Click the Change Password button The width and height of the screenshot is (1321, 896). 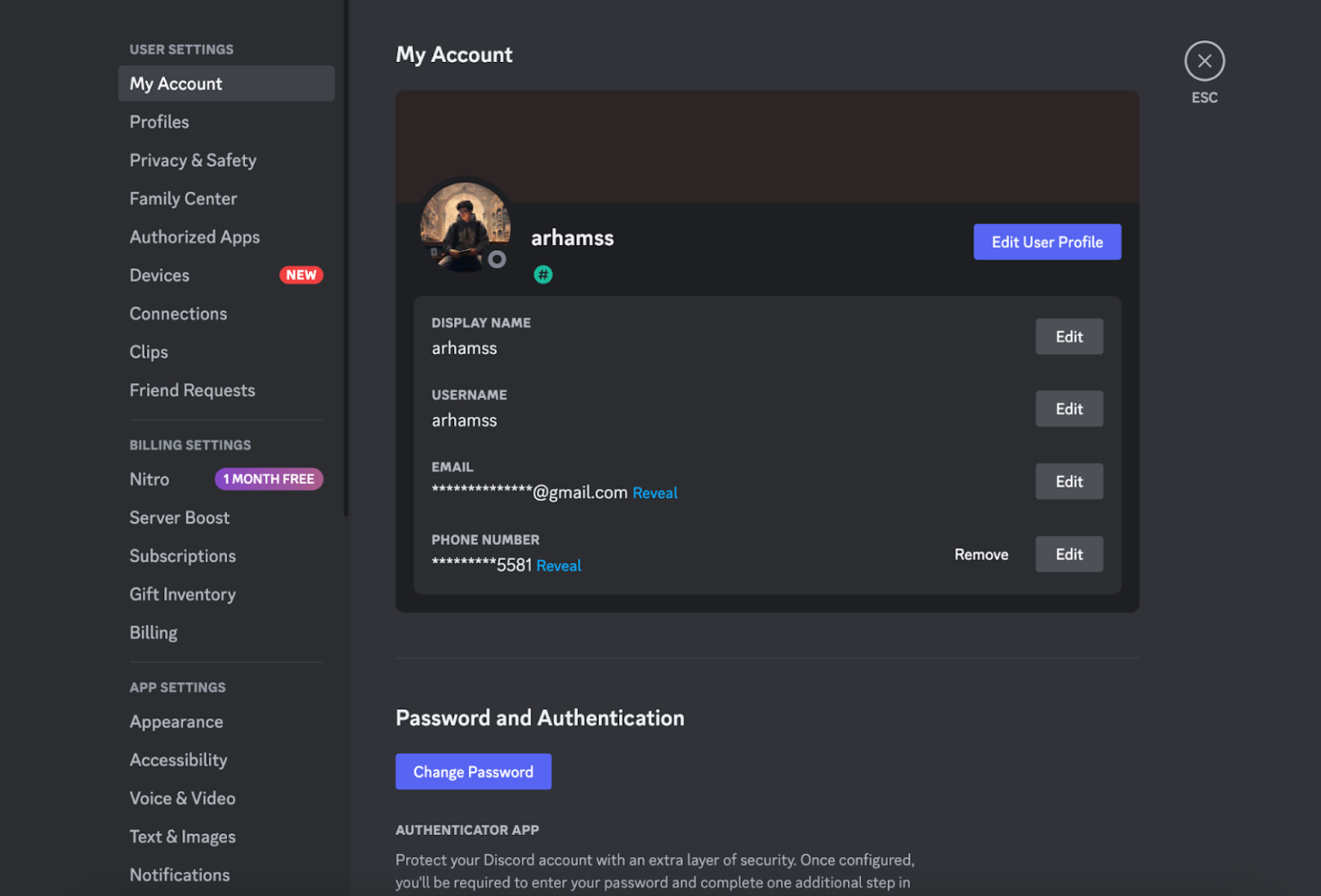click(473, 771)
